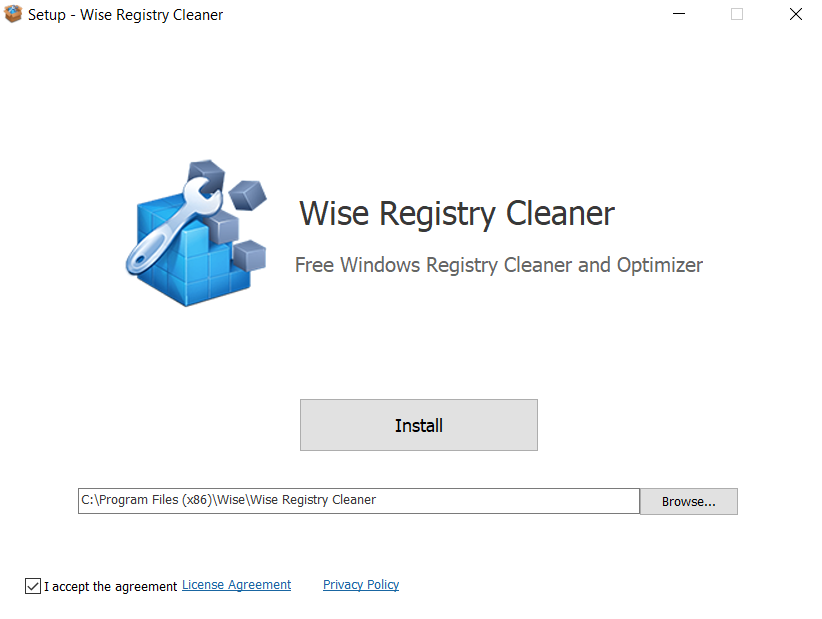The height and width of the screenshot is (619, 822).
Task: Click the Install button
Action: (418, 425)
